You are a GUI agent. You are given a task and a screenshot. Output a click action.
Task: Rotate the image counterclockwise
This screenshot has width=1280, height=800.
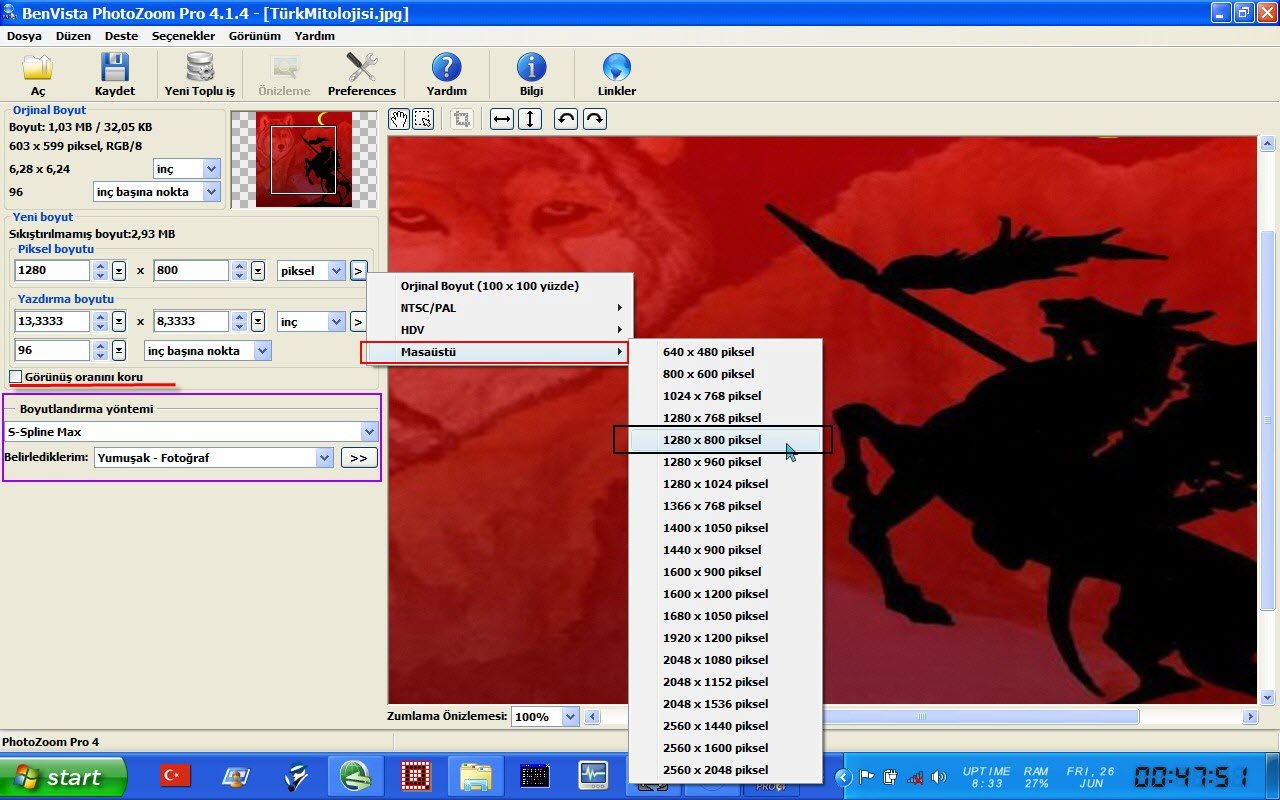tap(566, 119)
